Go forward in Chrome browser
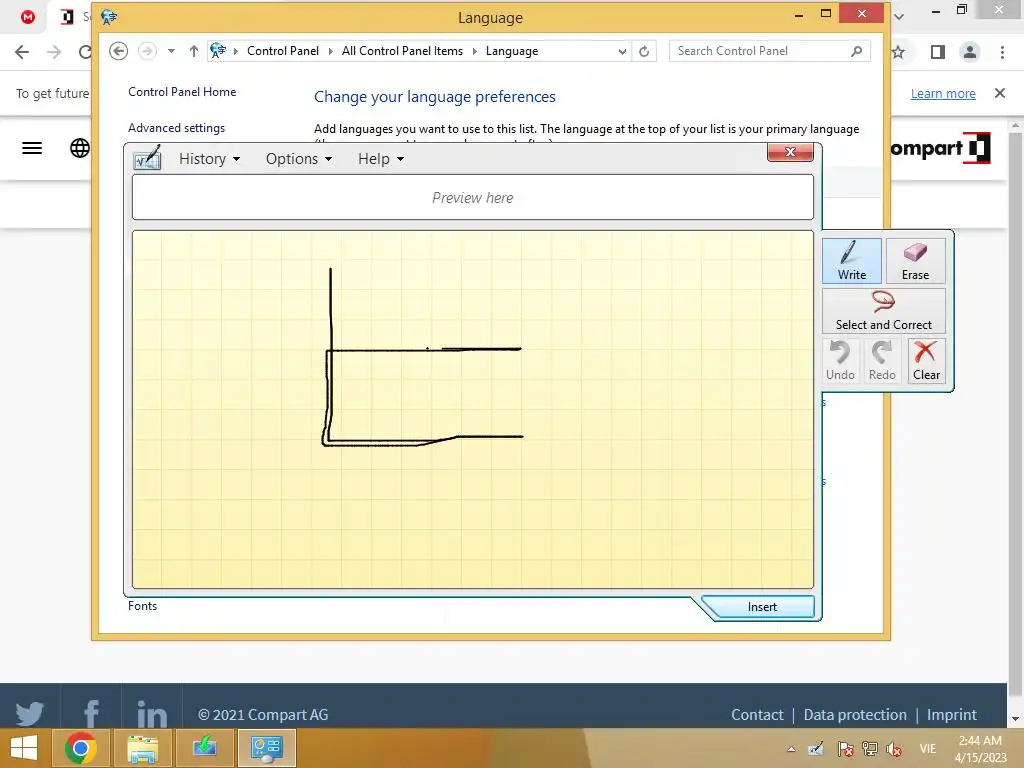The height and width of the screenshot is (768, 1024). click(54, 52)
